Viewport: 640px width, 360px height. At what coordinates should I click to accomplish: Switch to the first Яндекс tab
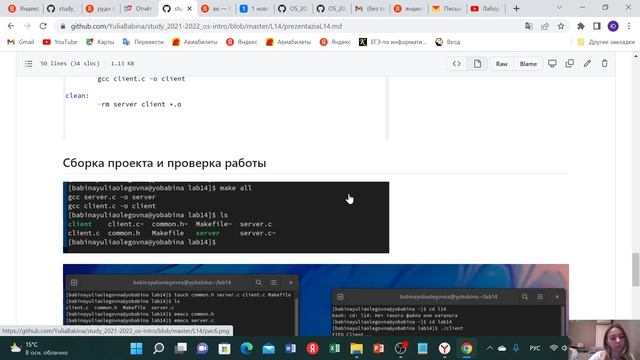[24, 8]
